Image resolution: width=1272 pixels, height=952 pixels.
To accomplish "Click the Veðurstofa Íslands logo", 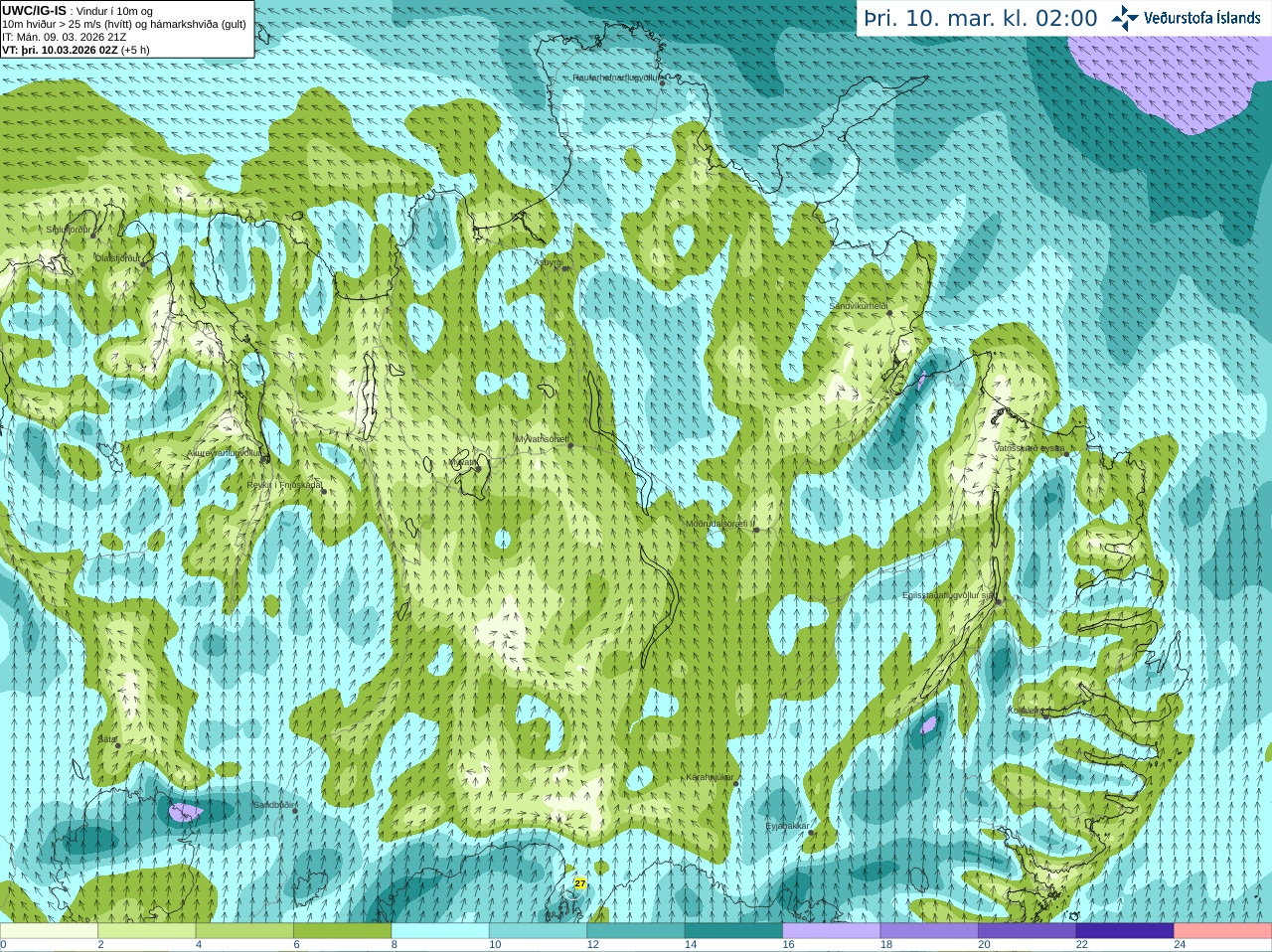I will [x=1185, y=18].
